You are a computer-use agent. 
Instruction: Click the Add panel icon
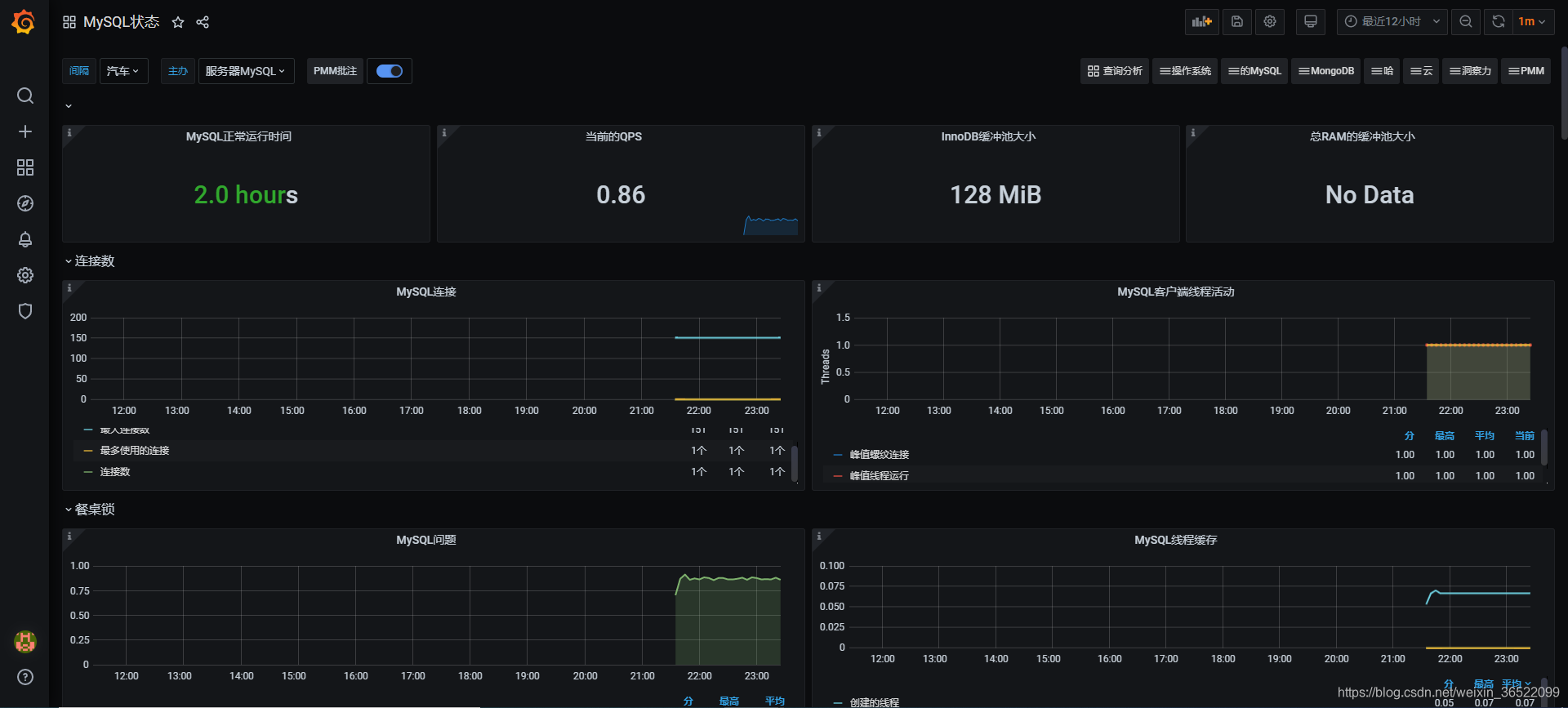tap(1201, 22)
